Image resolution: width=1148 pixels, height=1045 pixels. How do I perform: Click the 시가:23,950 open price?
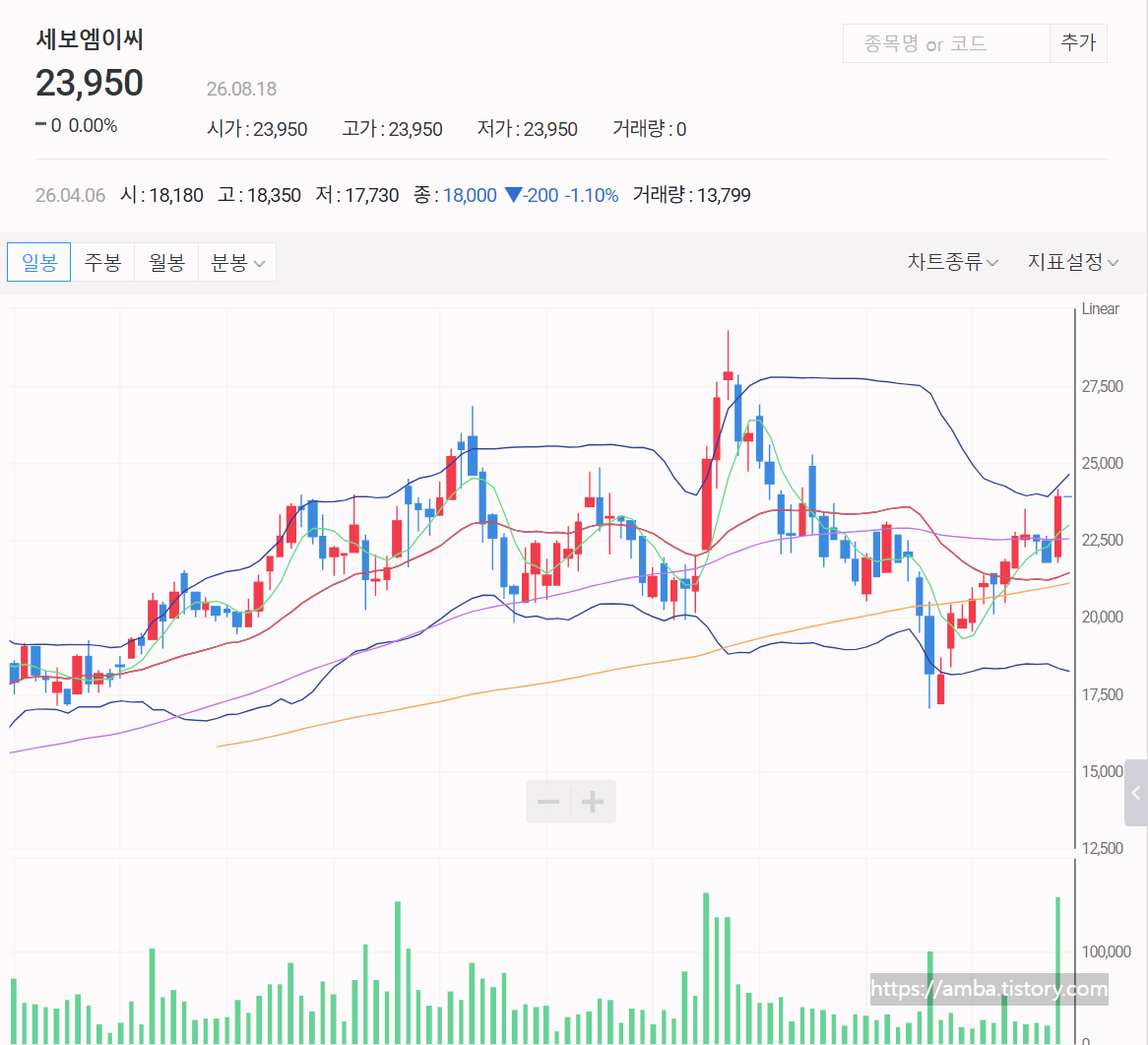257,129
